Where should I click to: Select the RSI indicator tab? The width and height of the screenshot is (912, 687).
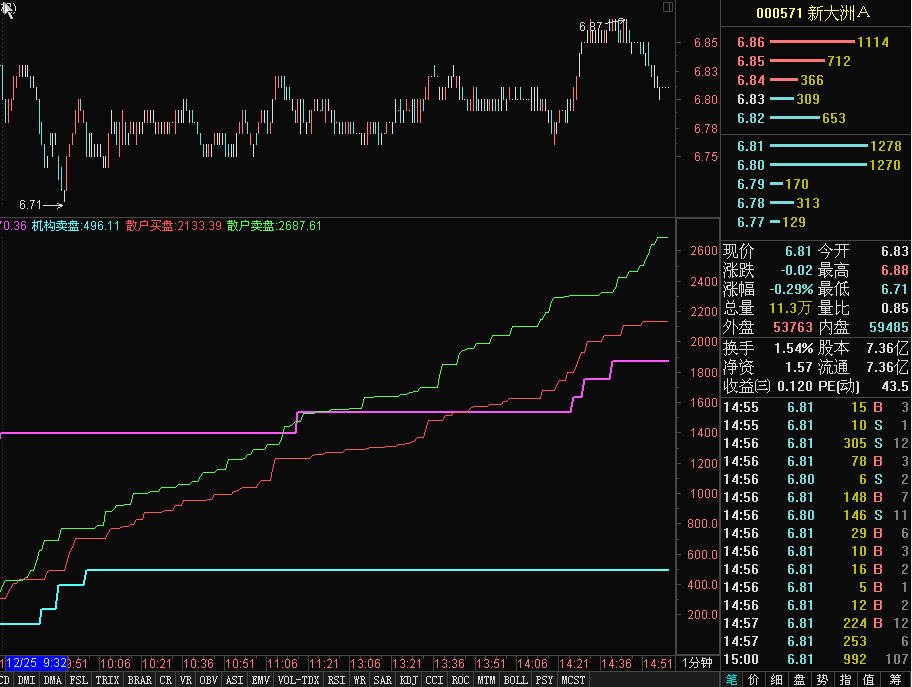337,680
